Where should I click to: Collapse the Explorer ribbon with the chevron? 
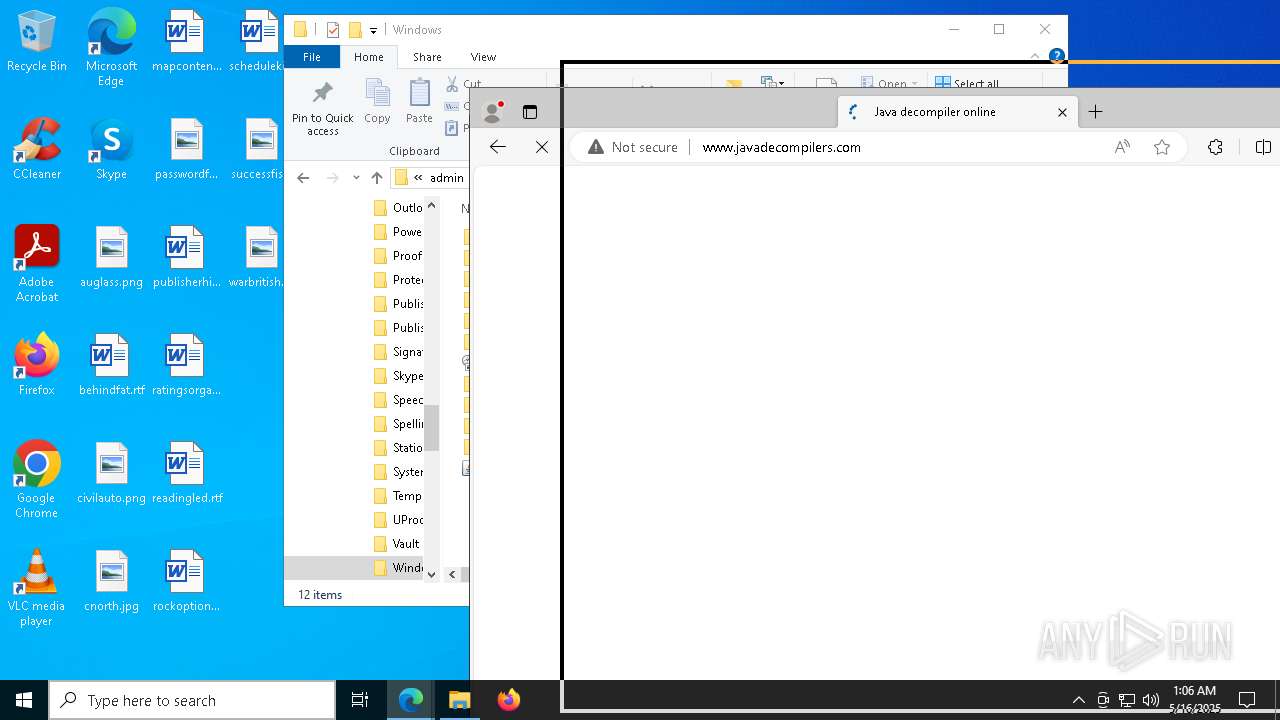tap(1035, 56)
